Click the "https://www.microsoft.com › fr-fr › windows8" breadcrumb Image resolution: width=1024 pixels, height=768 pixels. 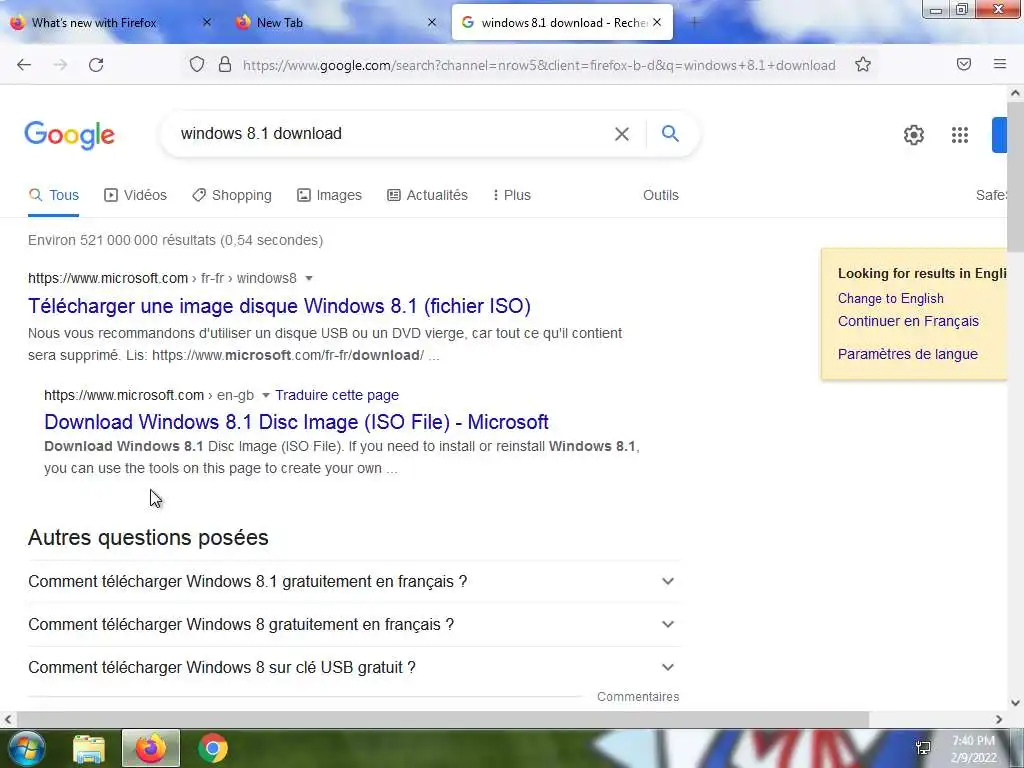(162, 278)
